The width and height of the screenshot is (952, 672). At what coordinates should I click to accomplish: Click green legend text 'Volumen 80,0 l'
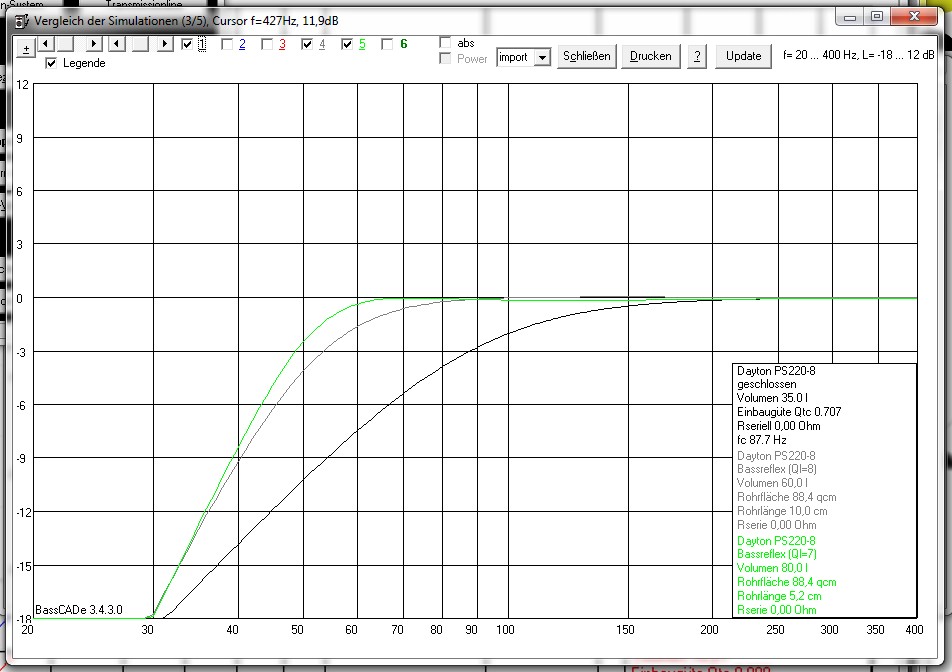tap(772, 568)
